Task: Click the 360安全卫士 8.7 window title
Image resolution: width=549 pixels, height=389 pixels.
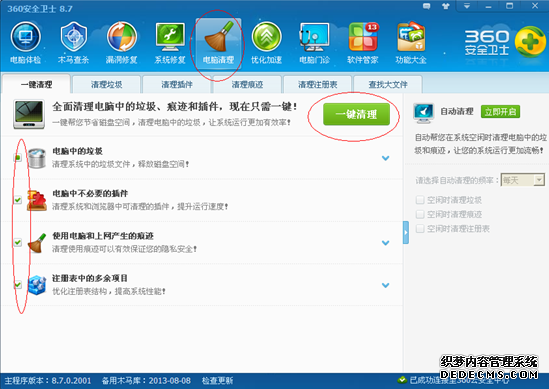Action: pos(40,8)
